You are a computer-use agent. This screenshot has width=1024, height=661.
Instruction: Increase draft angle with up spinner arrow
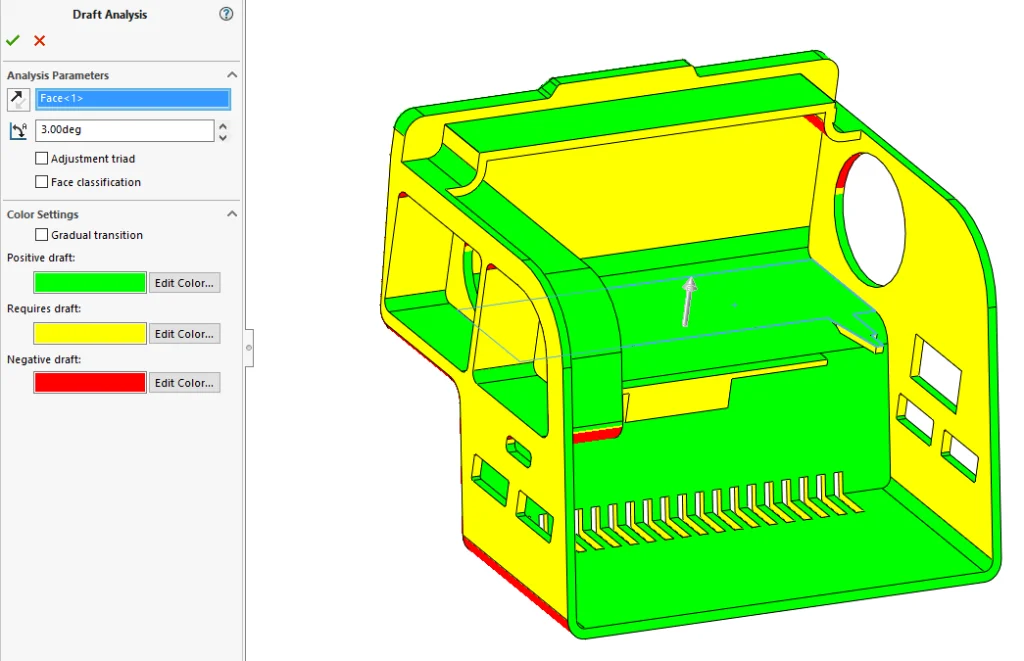pos(222,126)
